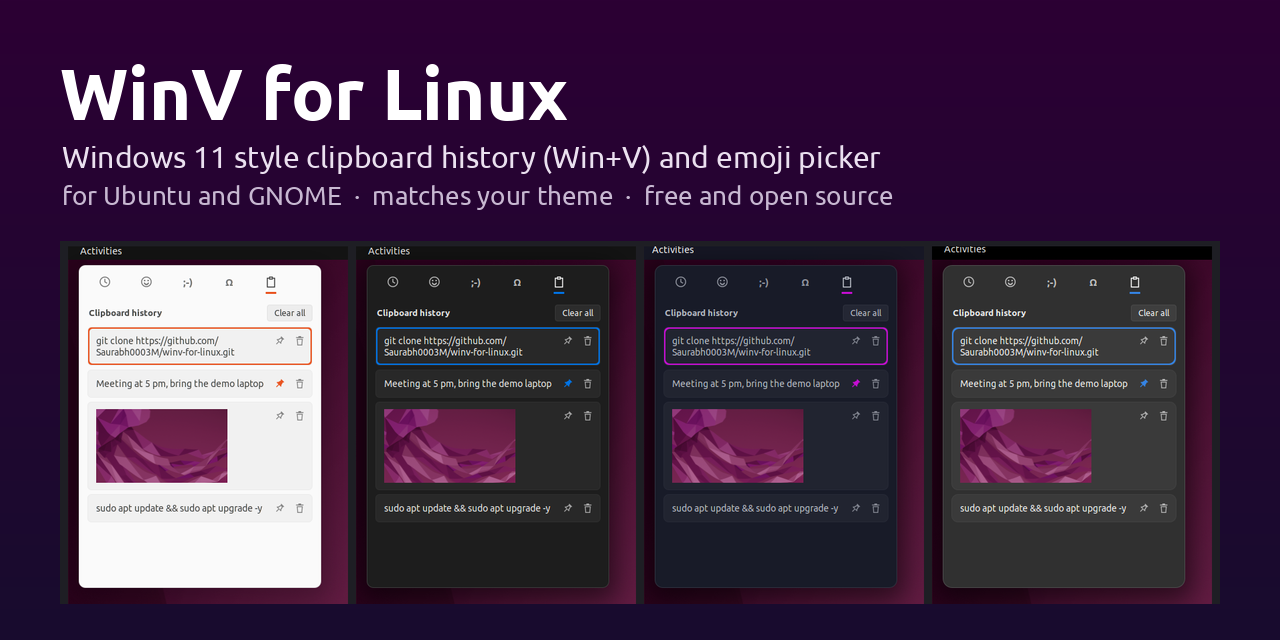The width and height of the screenshot is (1280, 640).
Task: Unpin the Meeting entry in the black panel
Action: click(568, 384)
